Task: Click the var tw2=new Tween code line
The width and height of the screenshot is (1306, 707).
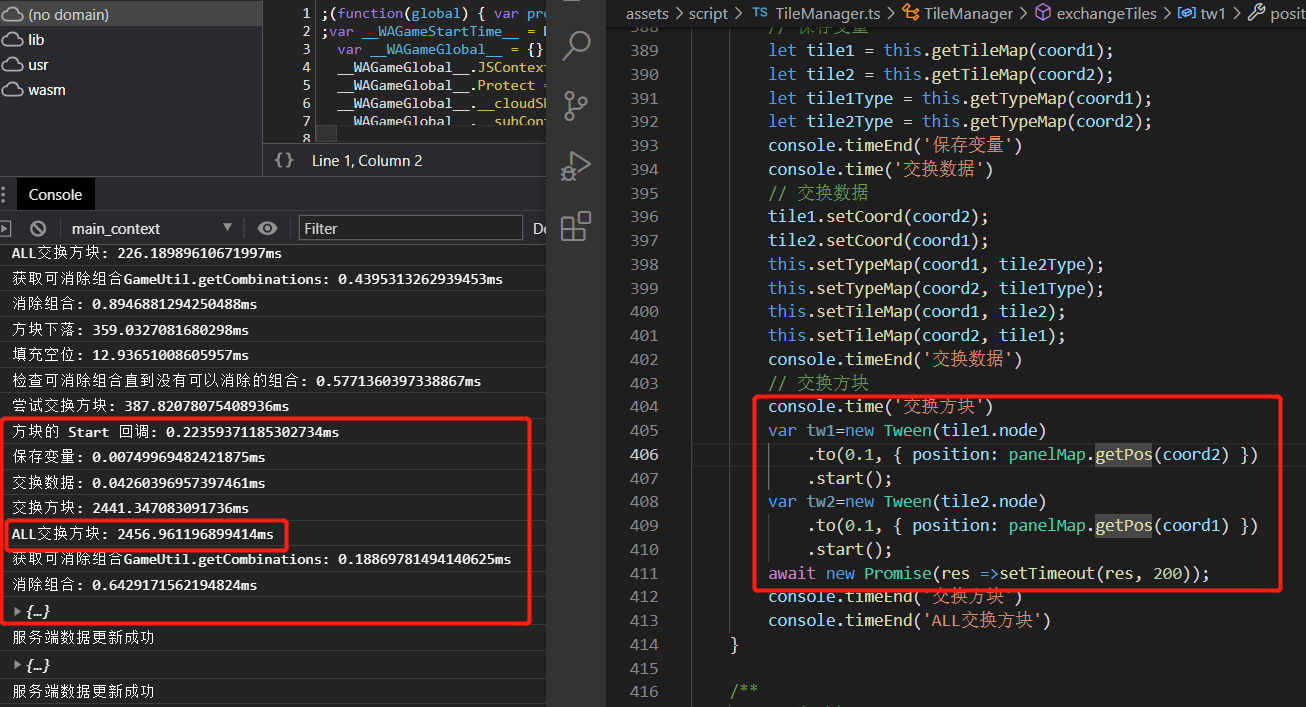Action: [906, 501]
